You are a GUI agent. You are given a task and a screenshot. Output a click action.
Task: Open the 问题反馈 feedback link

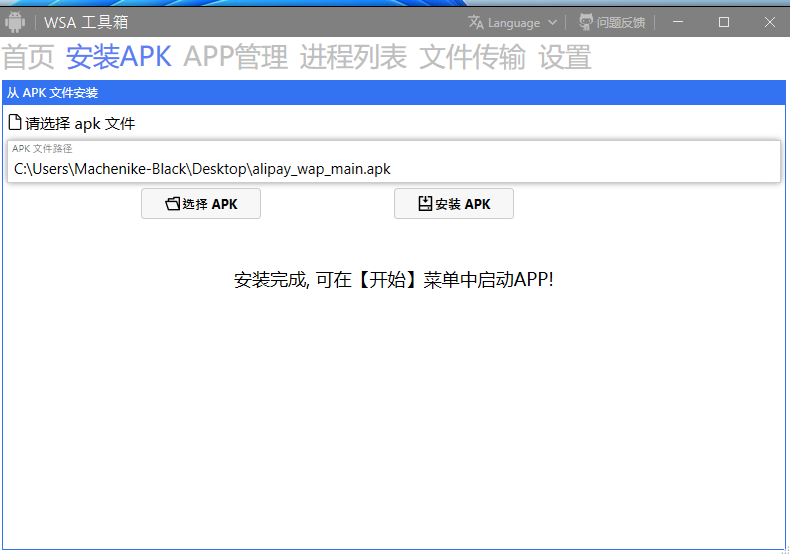[x=620, y=23]
